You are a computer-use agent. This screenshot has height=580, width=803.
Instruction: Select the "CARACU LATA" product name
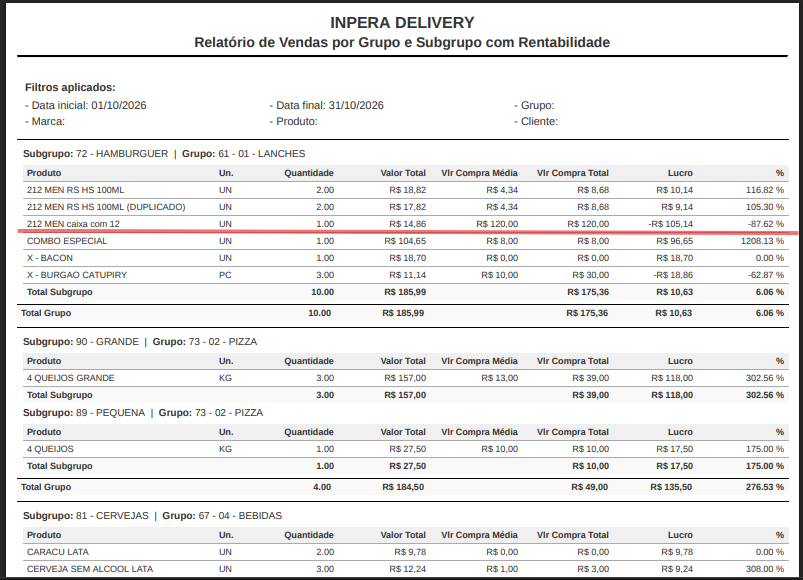pos(58,552)
